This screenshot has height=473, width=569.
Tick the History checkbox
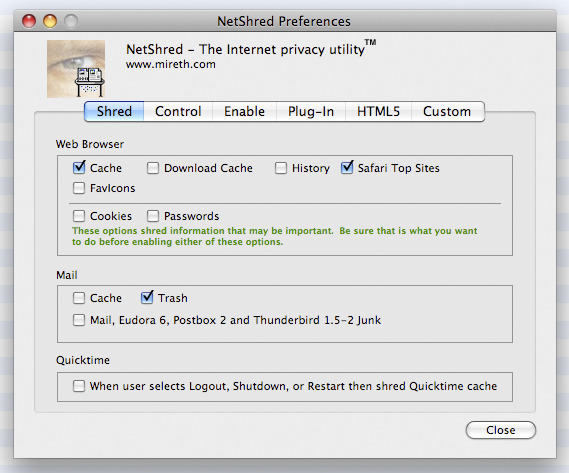(281, 168)
